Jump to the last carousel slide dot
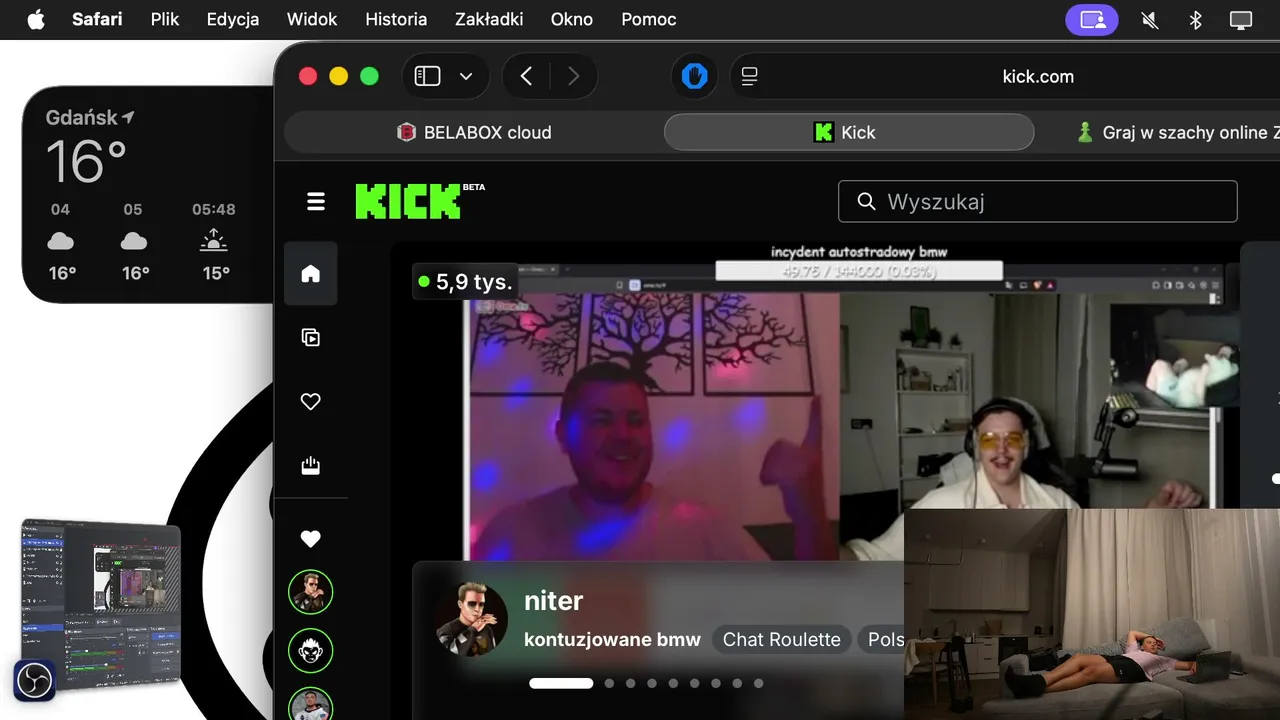Image resolution: width=1280 pixels, height=720 pixels. click(759, 684)
